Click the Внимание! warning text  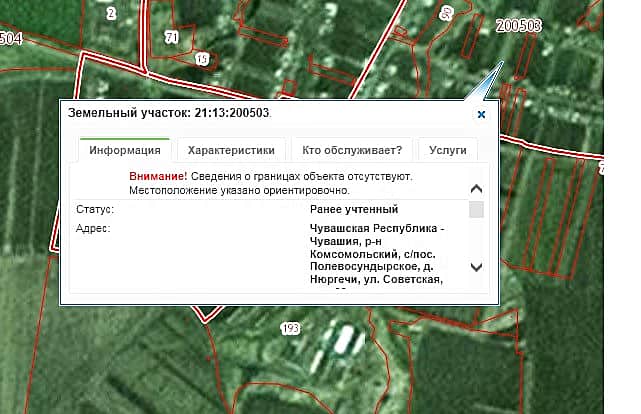158,176
